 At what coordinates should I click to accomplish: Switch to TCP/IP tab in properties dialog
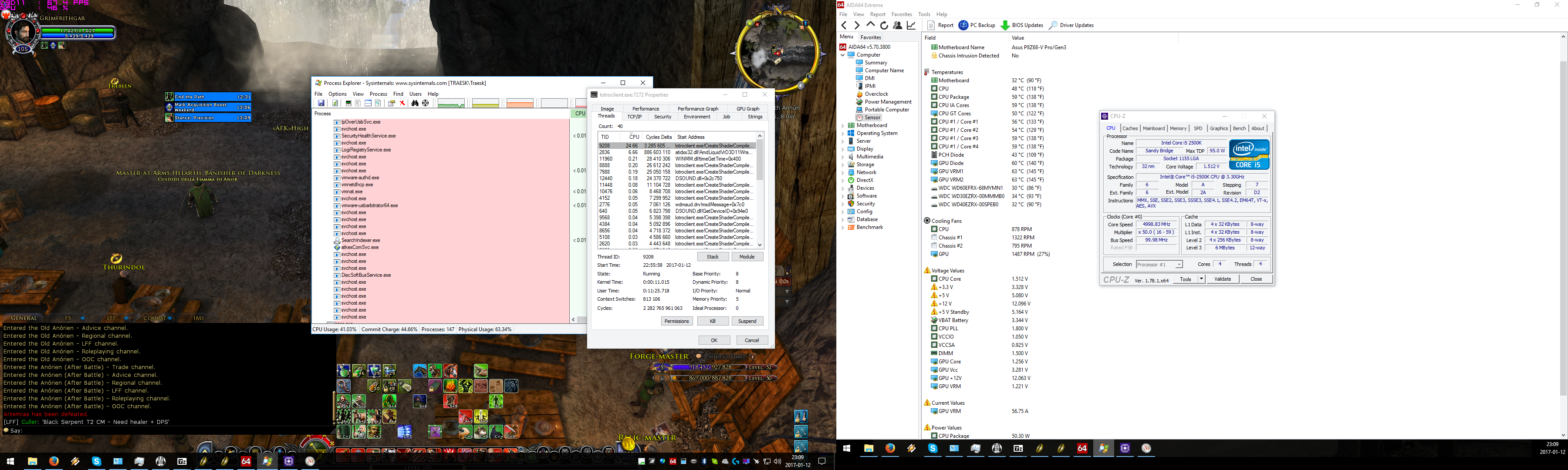(634, 117)
